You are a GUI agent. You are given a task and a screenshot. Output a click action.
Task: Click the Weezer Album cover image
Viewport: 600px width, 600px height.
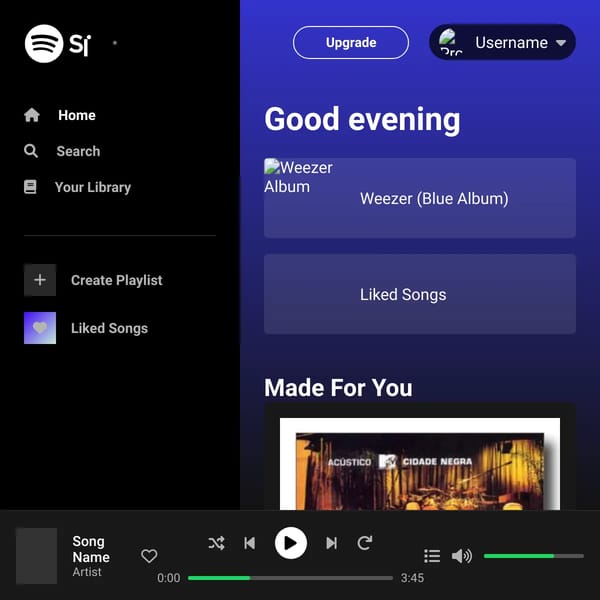point(298,177)
